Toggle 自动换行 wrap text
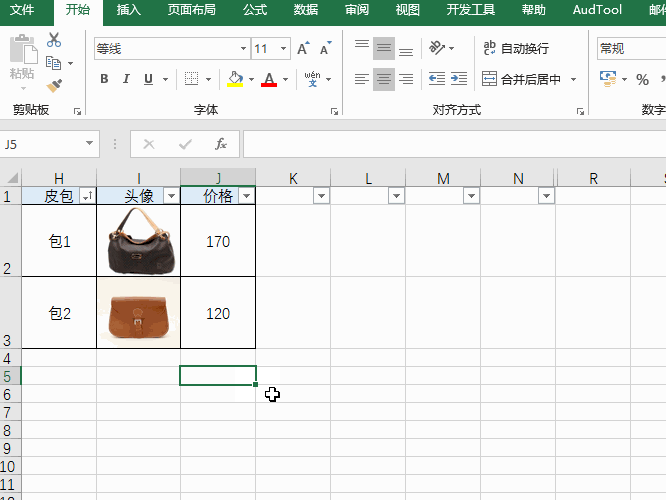This screenshot has height=500, width=666. [x=516, y=48]
